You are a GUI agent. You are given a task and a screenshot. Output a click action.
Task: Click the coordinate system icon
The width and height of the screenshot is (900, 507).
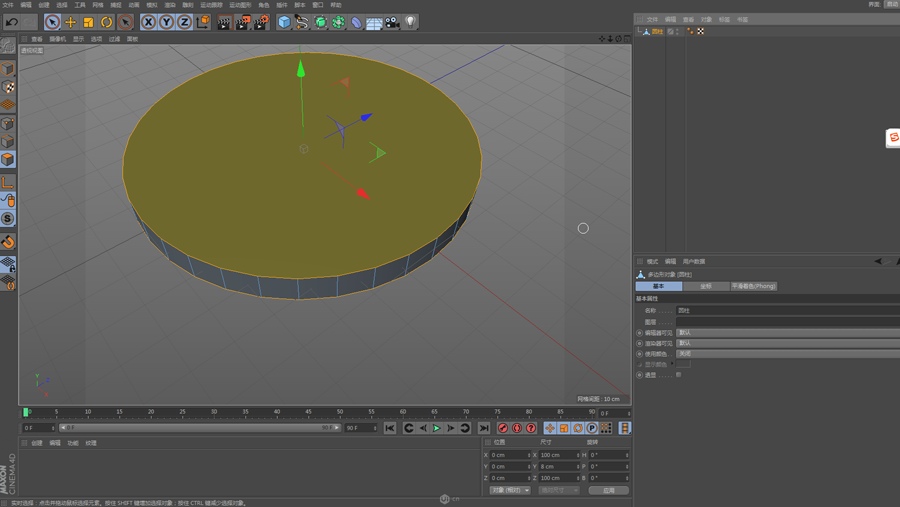click(203, 22)
